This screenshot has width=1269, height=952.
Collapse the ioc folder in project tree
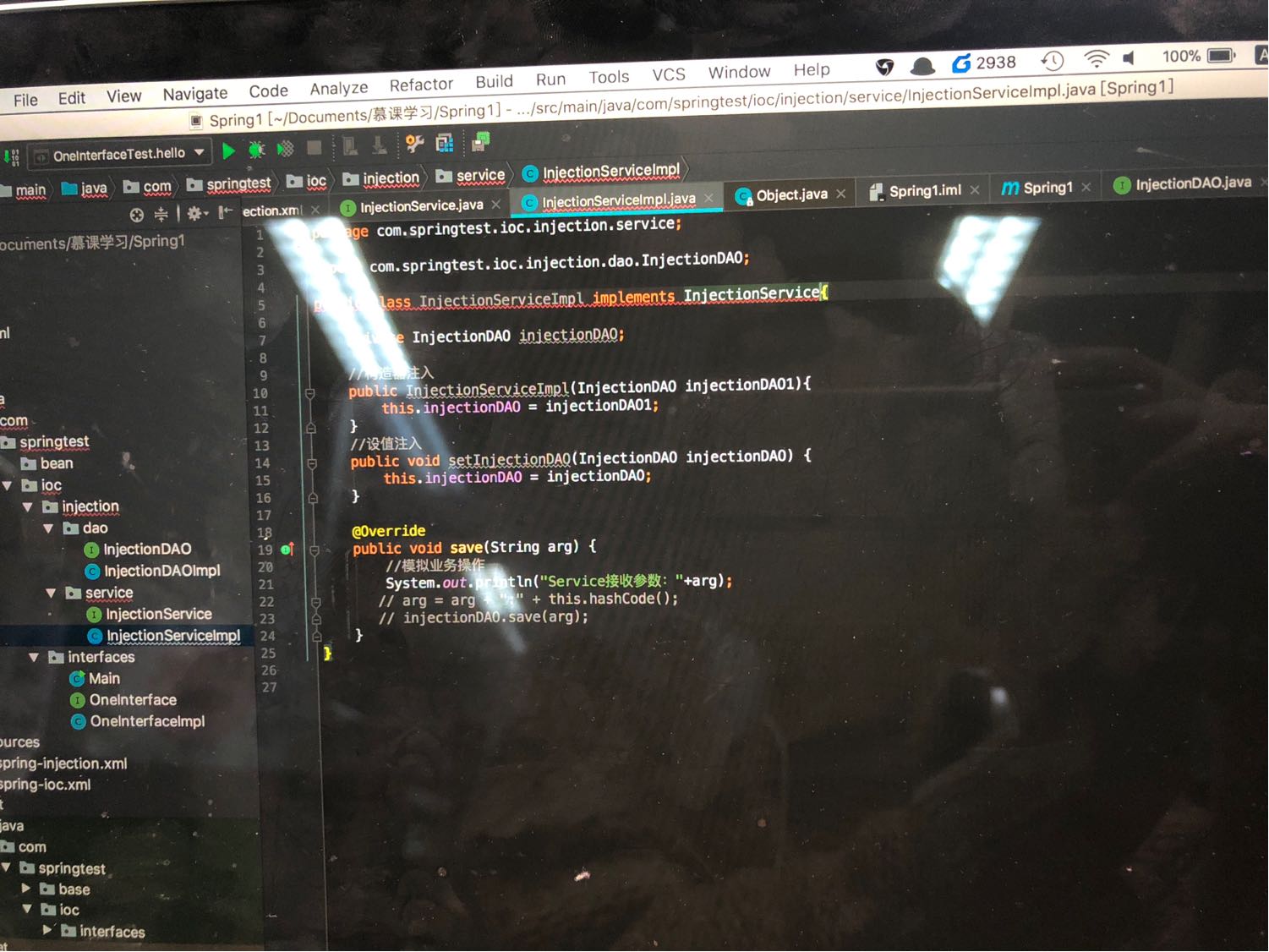pos(7,485)
